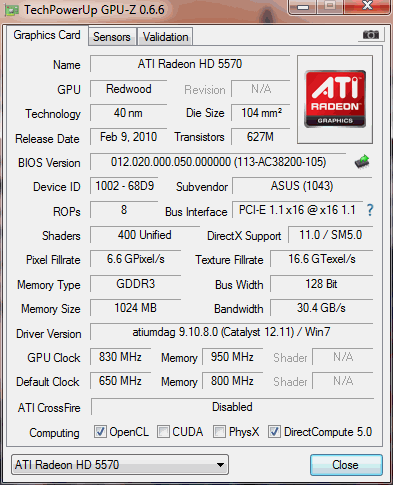Click the Driver Version value field
The height and width of the screenshot is (485, 393).
[x=232, y=332]
